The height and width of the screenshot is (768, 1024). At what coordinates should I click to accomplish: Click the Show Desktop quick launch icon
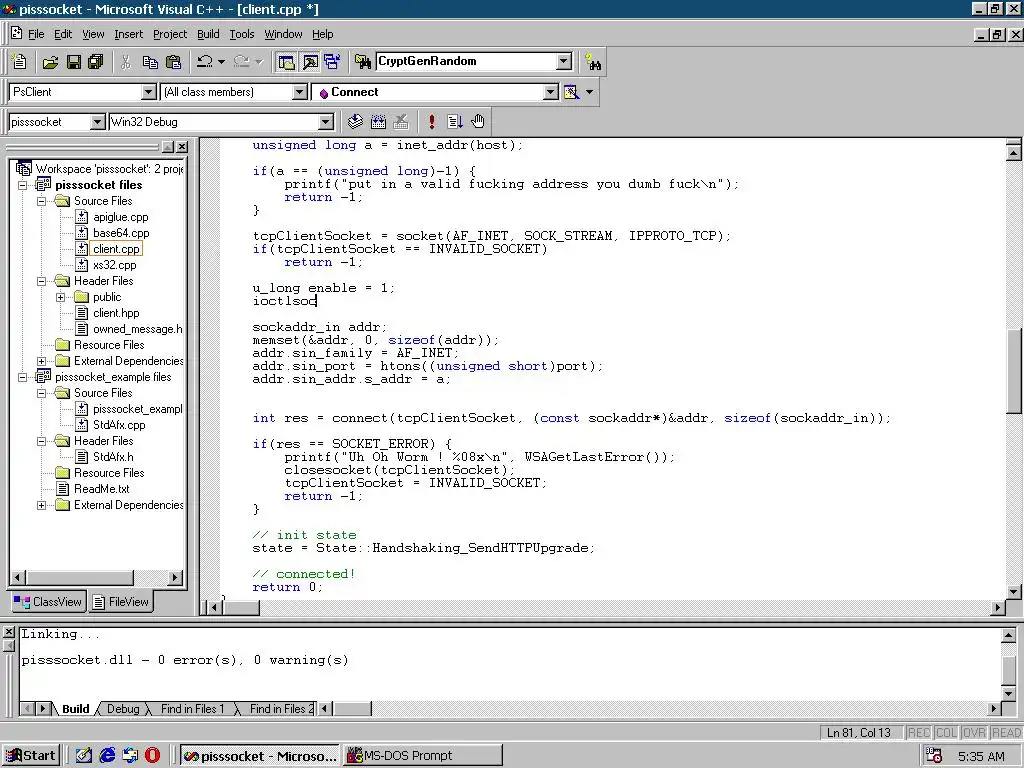pos(84,756)
